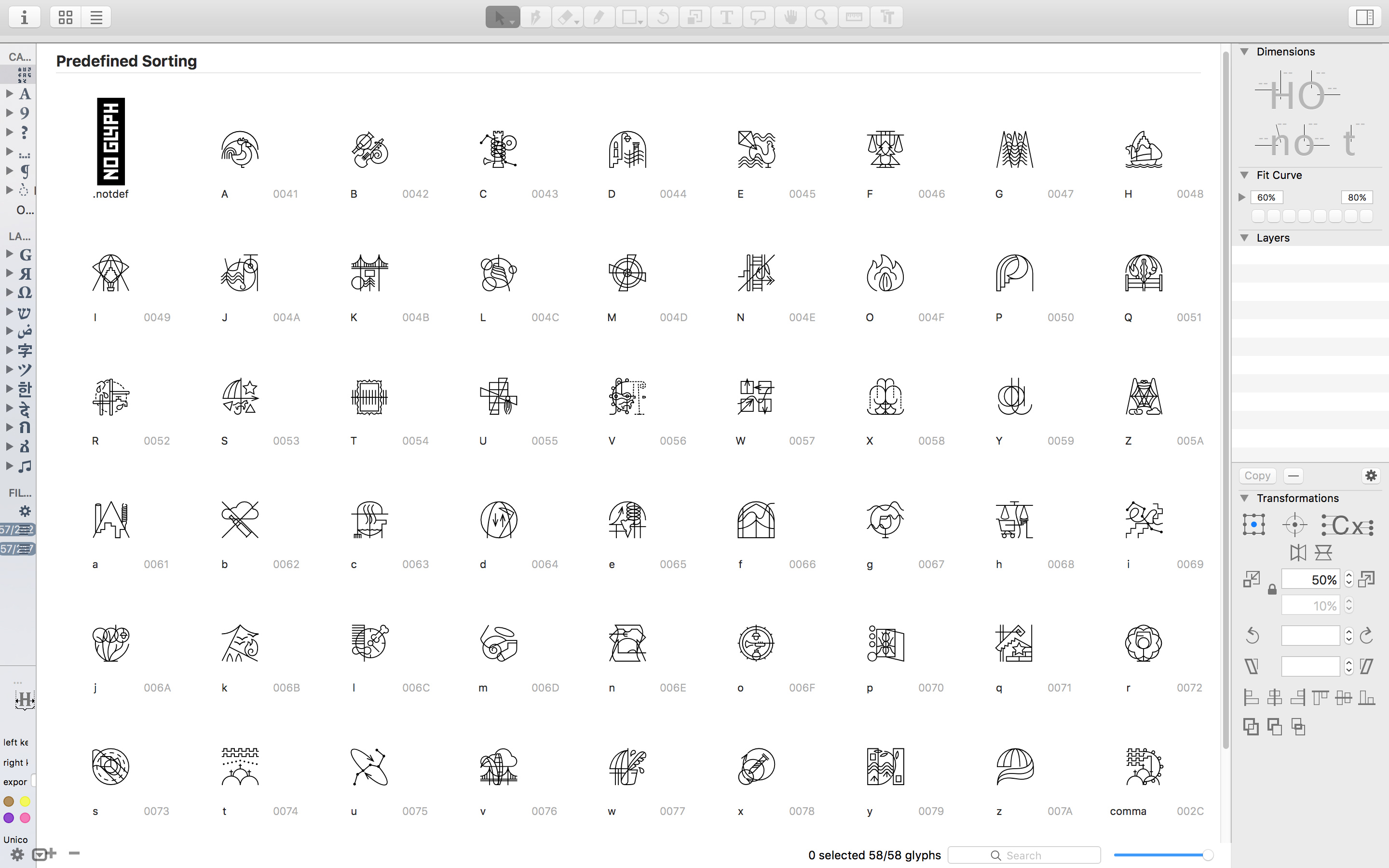
Task: Select the Hand tool
Action: [790, 17]
